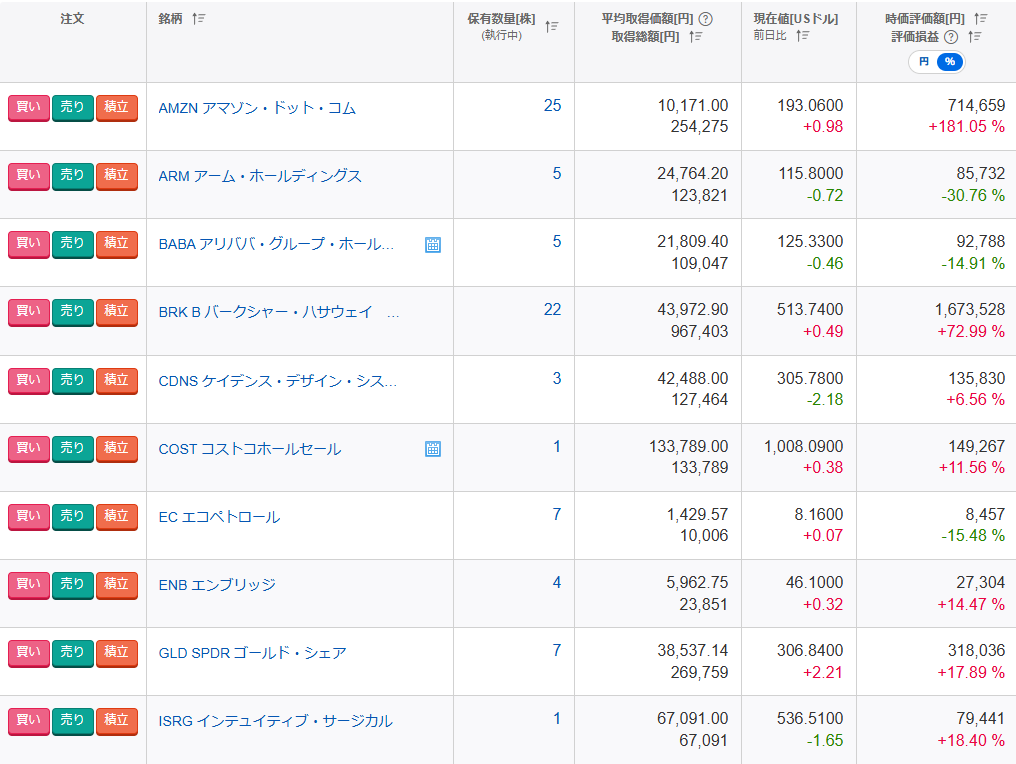This screenshot has width=1016, height=764.
Task: Click the 注文 column header
Action: point(73,19)
